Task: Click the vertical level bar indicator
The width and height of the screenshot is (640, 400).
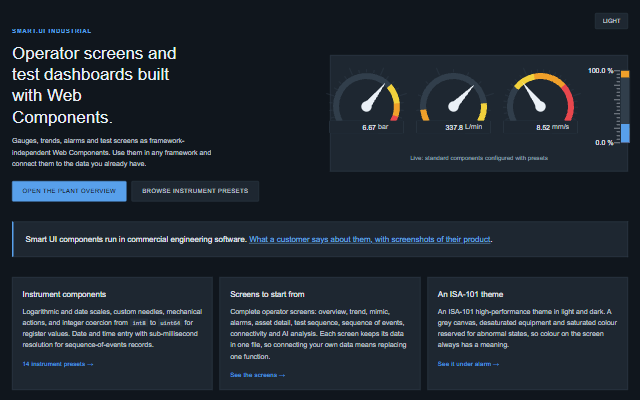Action: [x=625, y=107]
